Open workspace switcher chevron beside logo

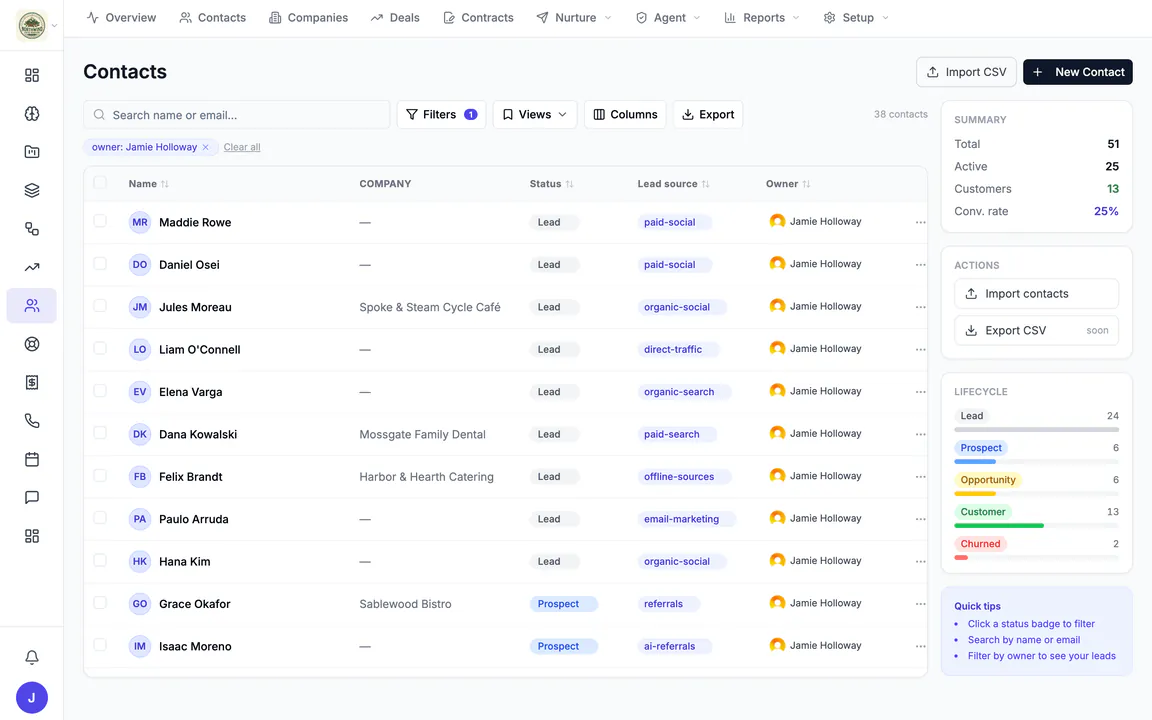click(x=54, y=26)
